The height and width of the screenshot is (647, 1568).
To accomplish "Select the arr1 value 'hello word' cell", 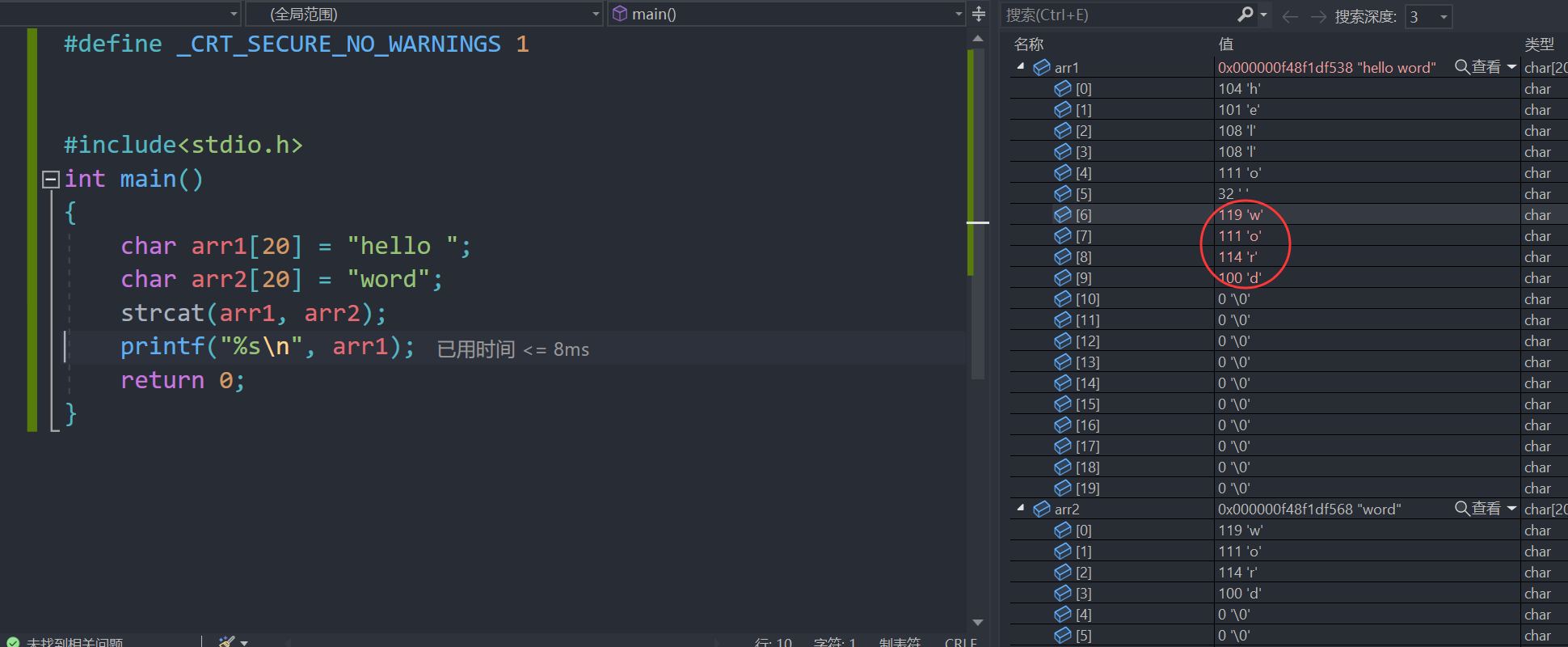I will tap(1326, 67).
